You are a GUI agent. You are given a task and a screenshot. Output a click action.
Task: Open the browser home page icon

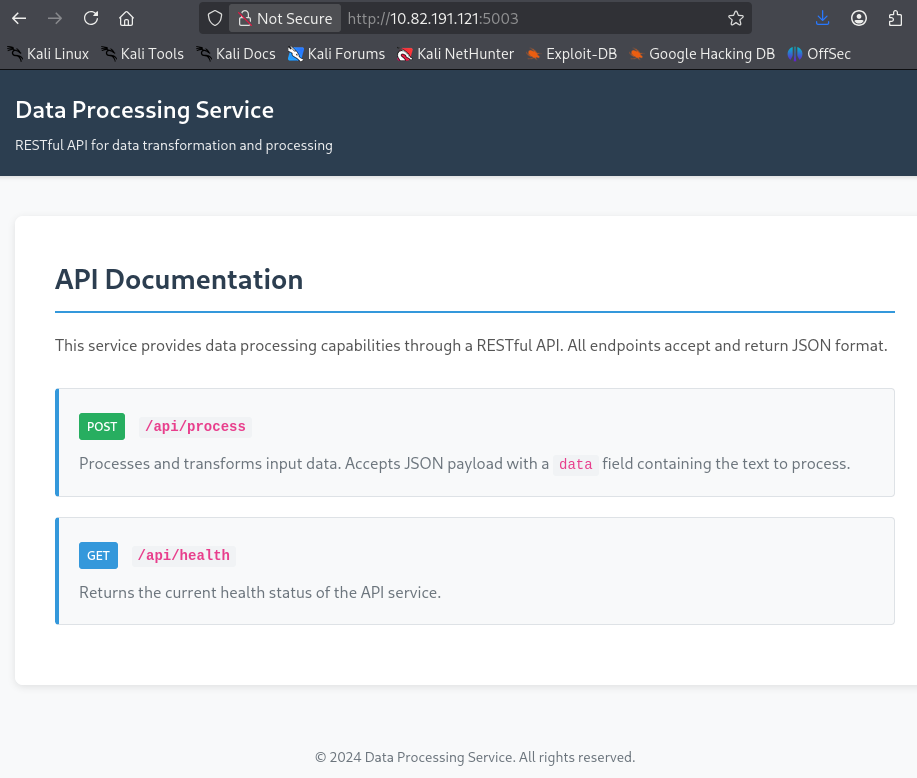click(x=126, y=19)
